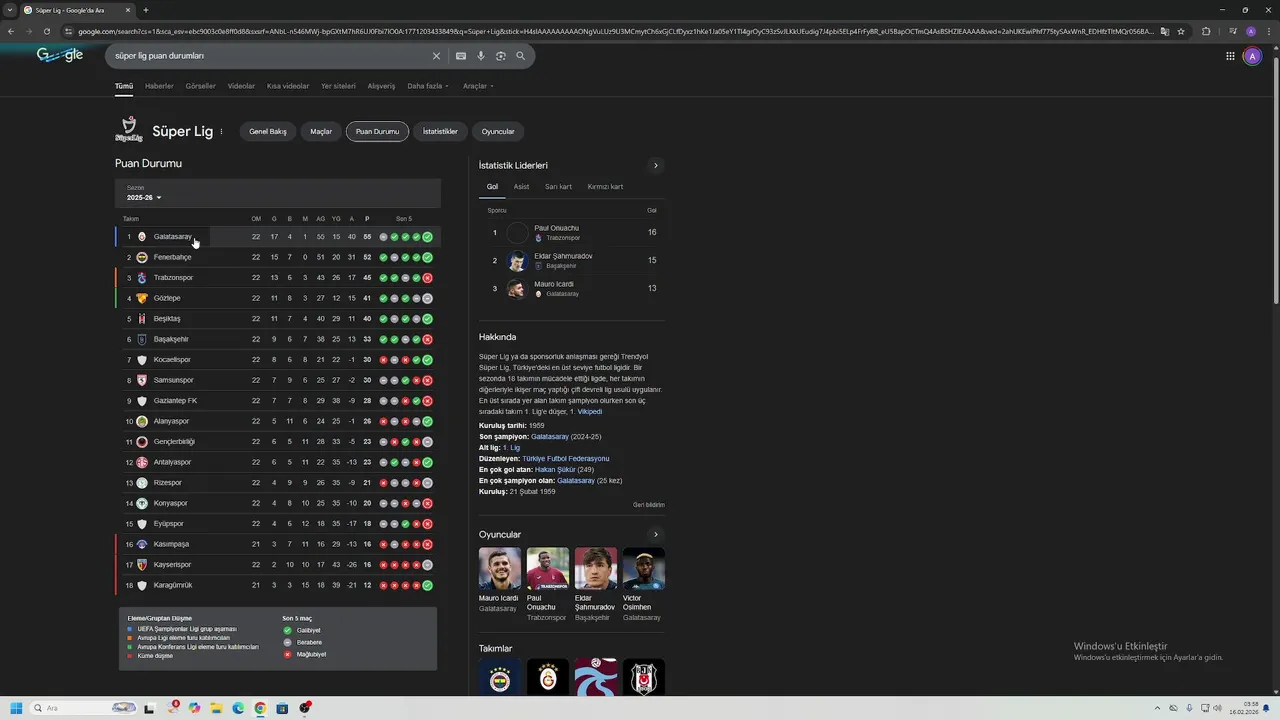Open the tab search dropdown in Chrome
1280x720 pixels.
[11, 10]
